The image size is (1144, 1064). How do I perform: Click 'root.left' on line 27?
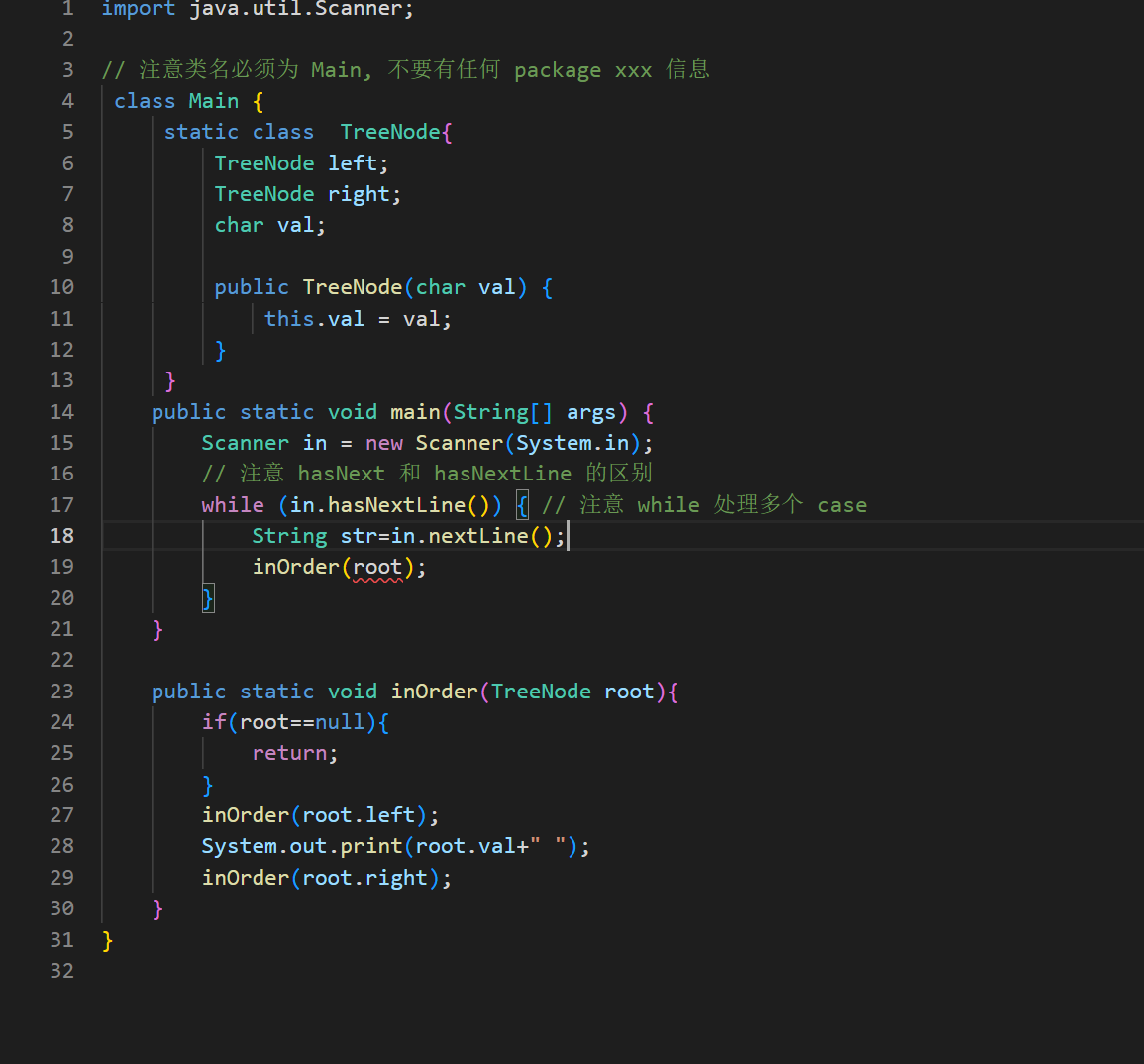(x=359, y=815)
